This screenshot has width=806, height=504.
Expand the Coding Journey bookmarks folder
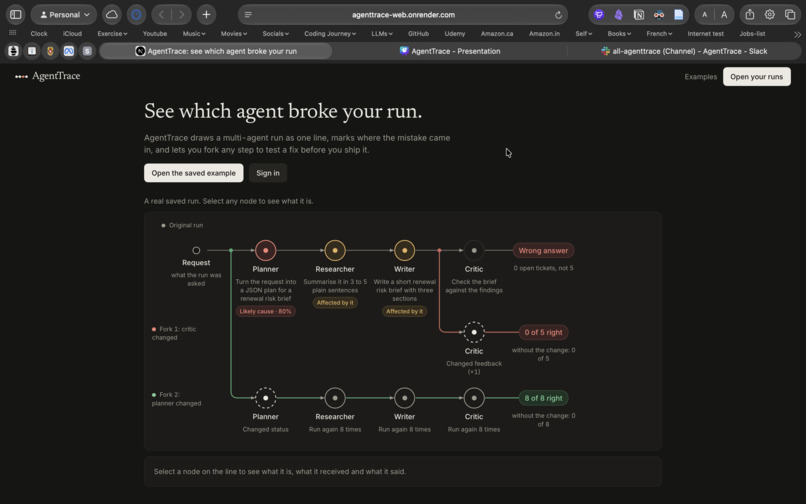point(330,33)
